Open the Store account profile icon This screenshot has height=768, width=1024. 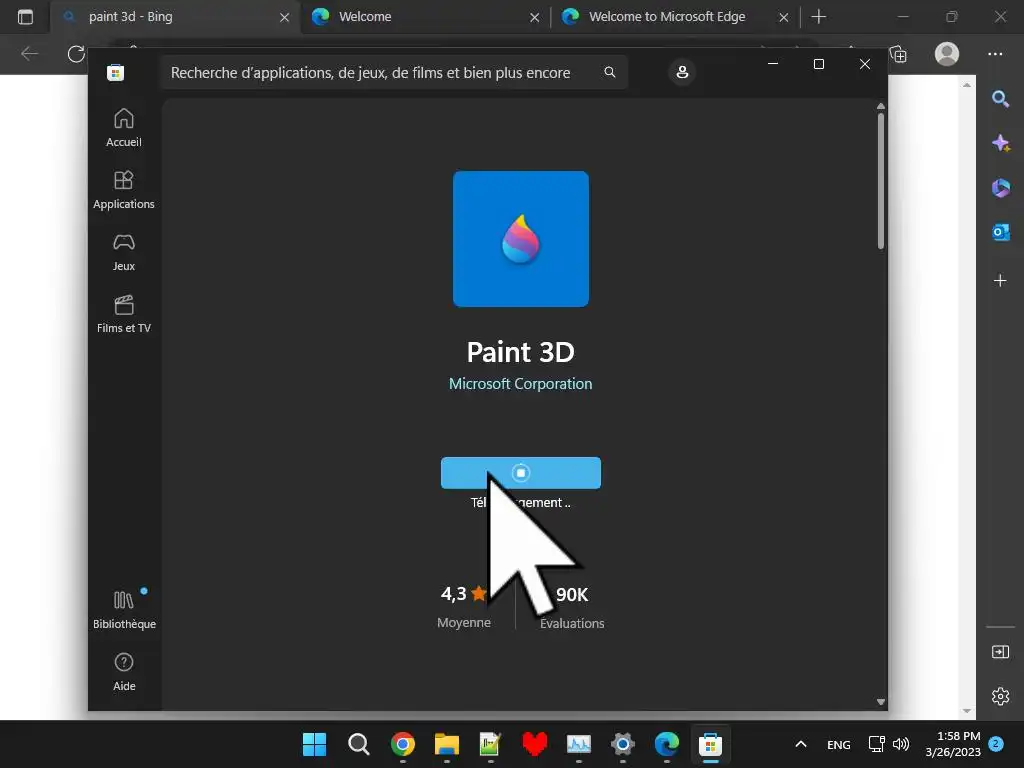coord(682,72)
